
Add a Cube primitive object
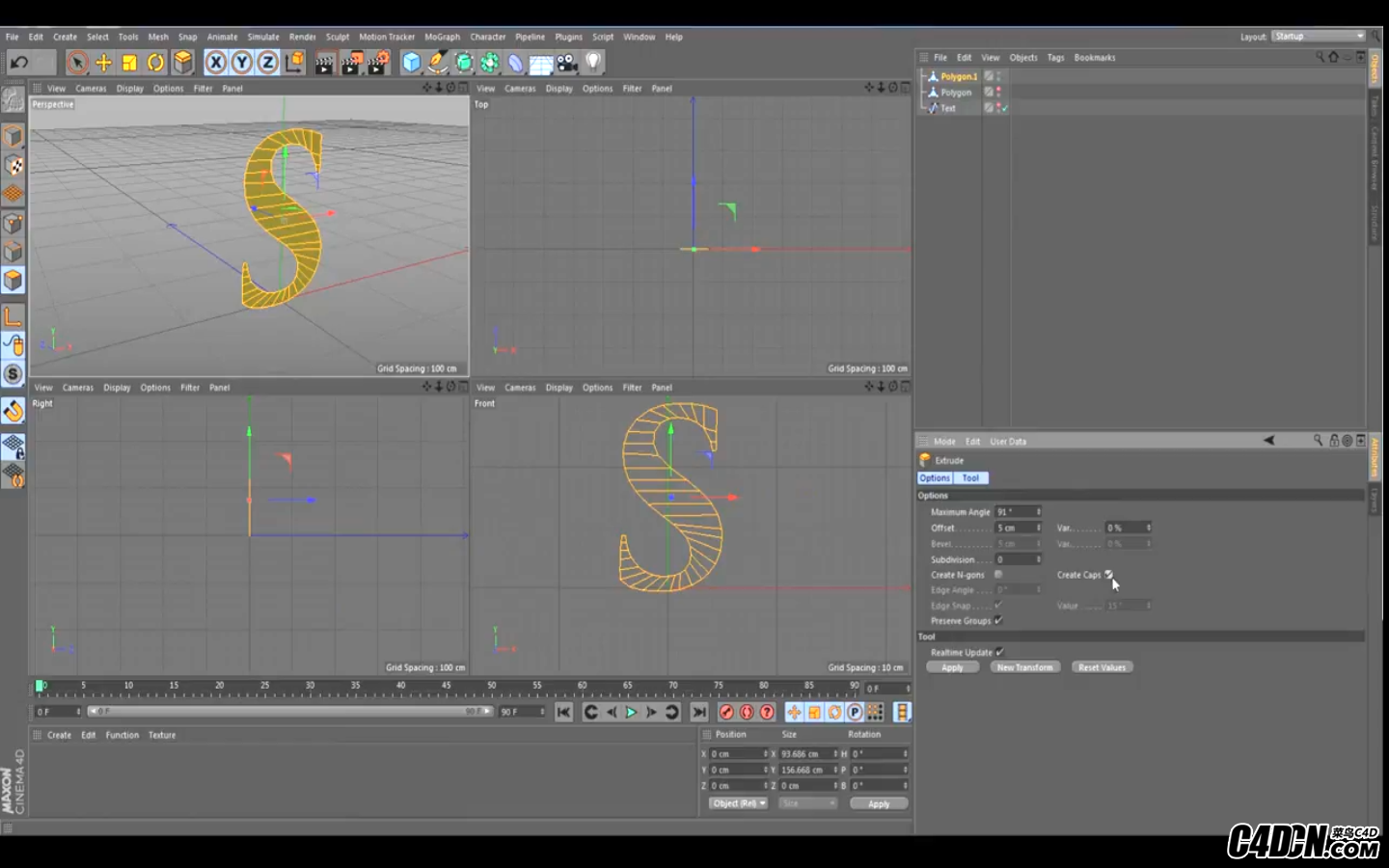tap(412, 63)
